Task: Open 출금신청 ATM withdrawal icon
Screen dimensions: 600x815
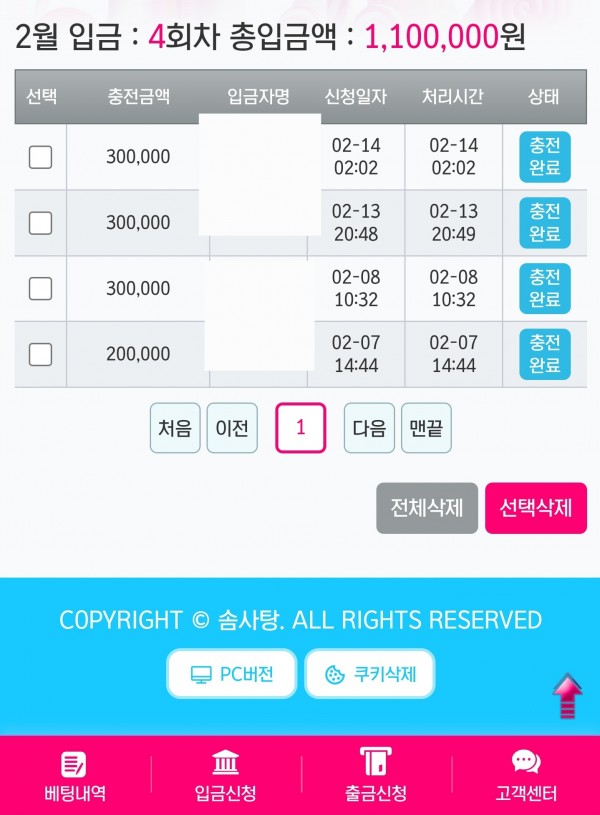Action: [375, 761]
